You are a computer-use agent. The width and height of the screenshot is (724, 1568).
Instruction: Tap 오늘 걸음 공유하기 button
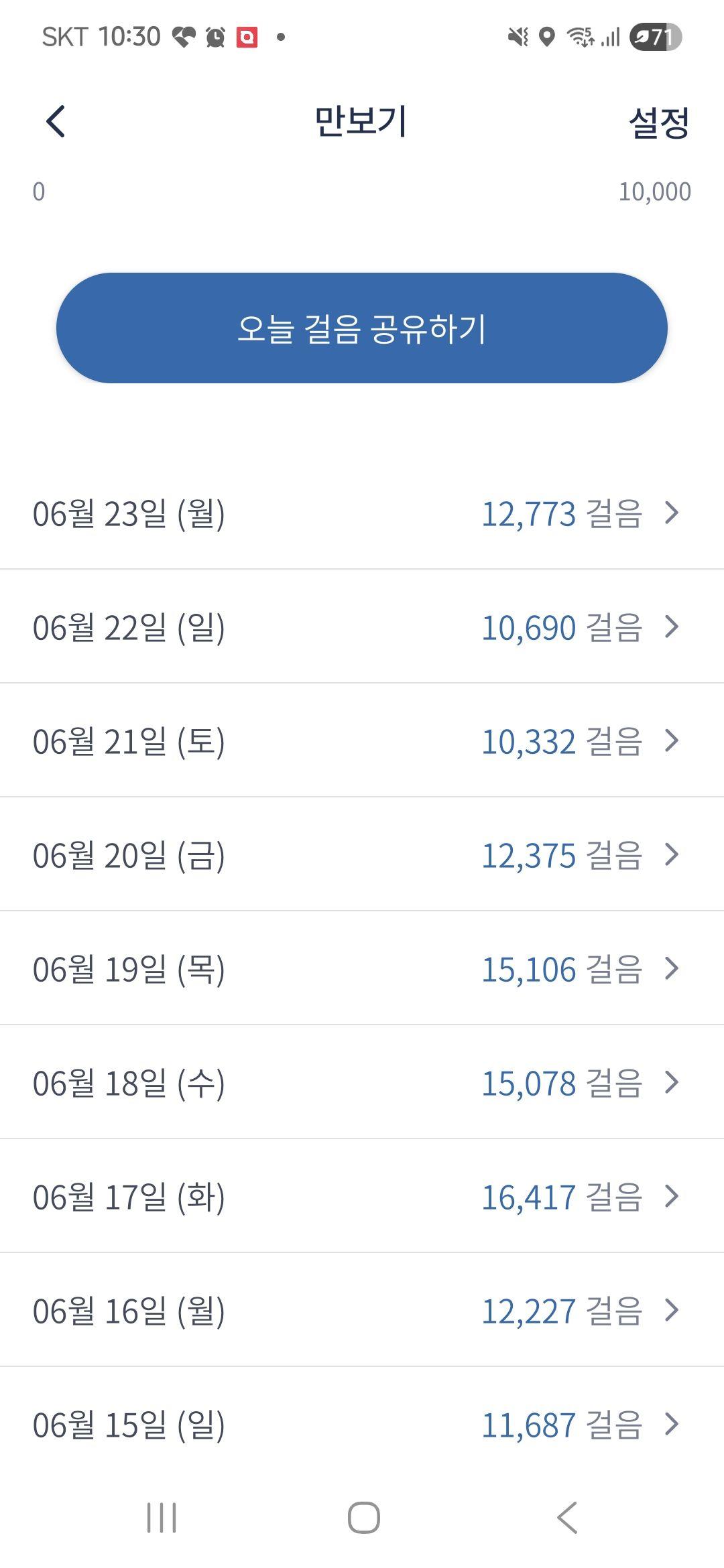coord(362,328)
